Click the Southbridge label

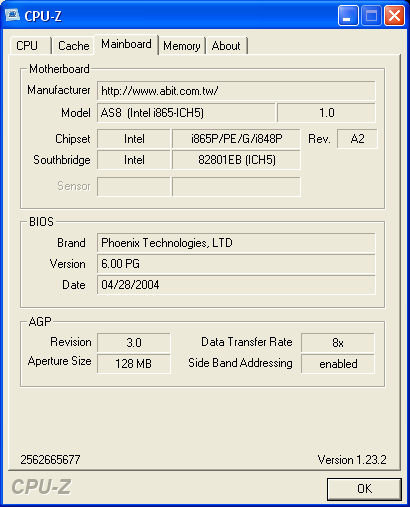click(x=62, y=160)
